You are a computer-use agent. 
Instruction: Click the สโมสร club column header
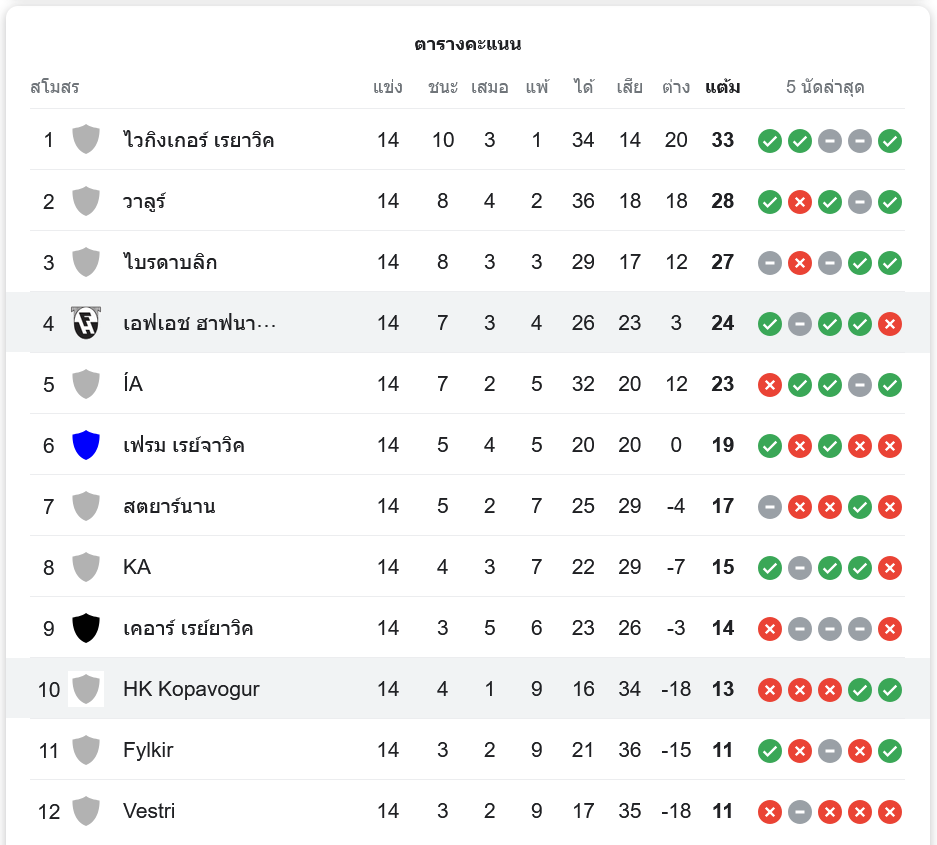pos(54,87)
